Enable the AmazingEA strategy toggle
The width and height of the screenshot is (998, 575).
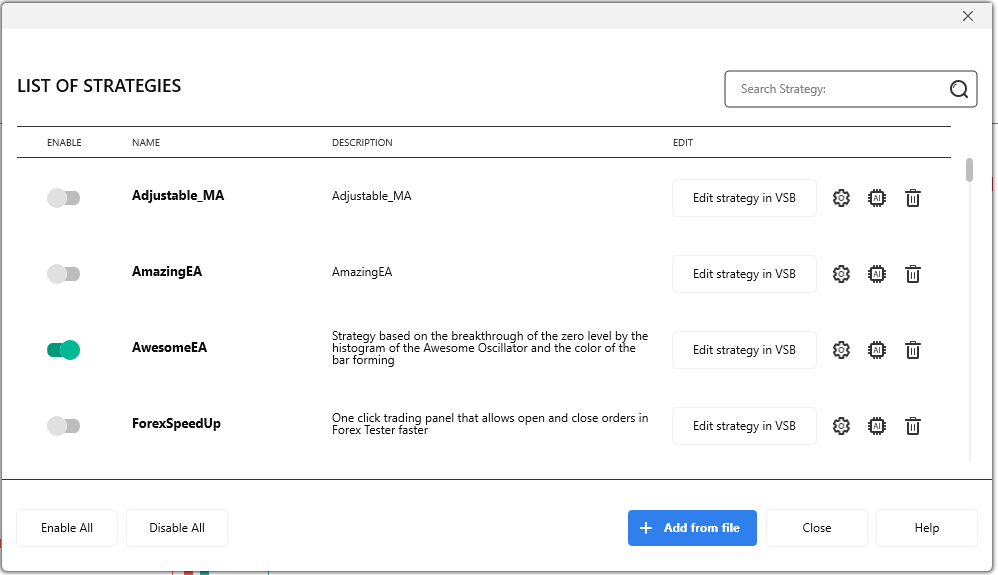(x=63, y=274)
